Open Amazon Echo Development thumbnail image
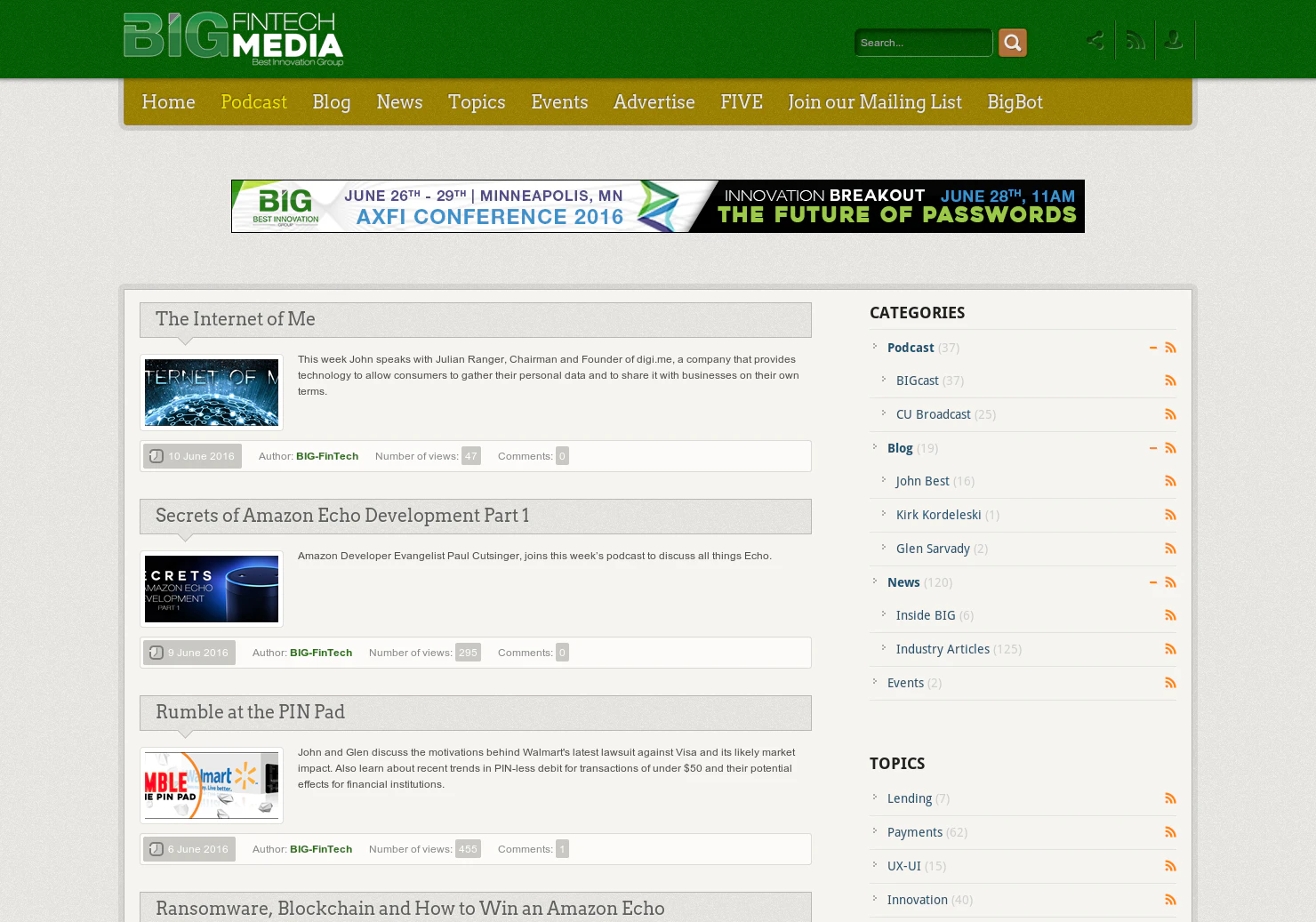The width and height of the screenshot is (1316, 922). click(x=212, y=589)
